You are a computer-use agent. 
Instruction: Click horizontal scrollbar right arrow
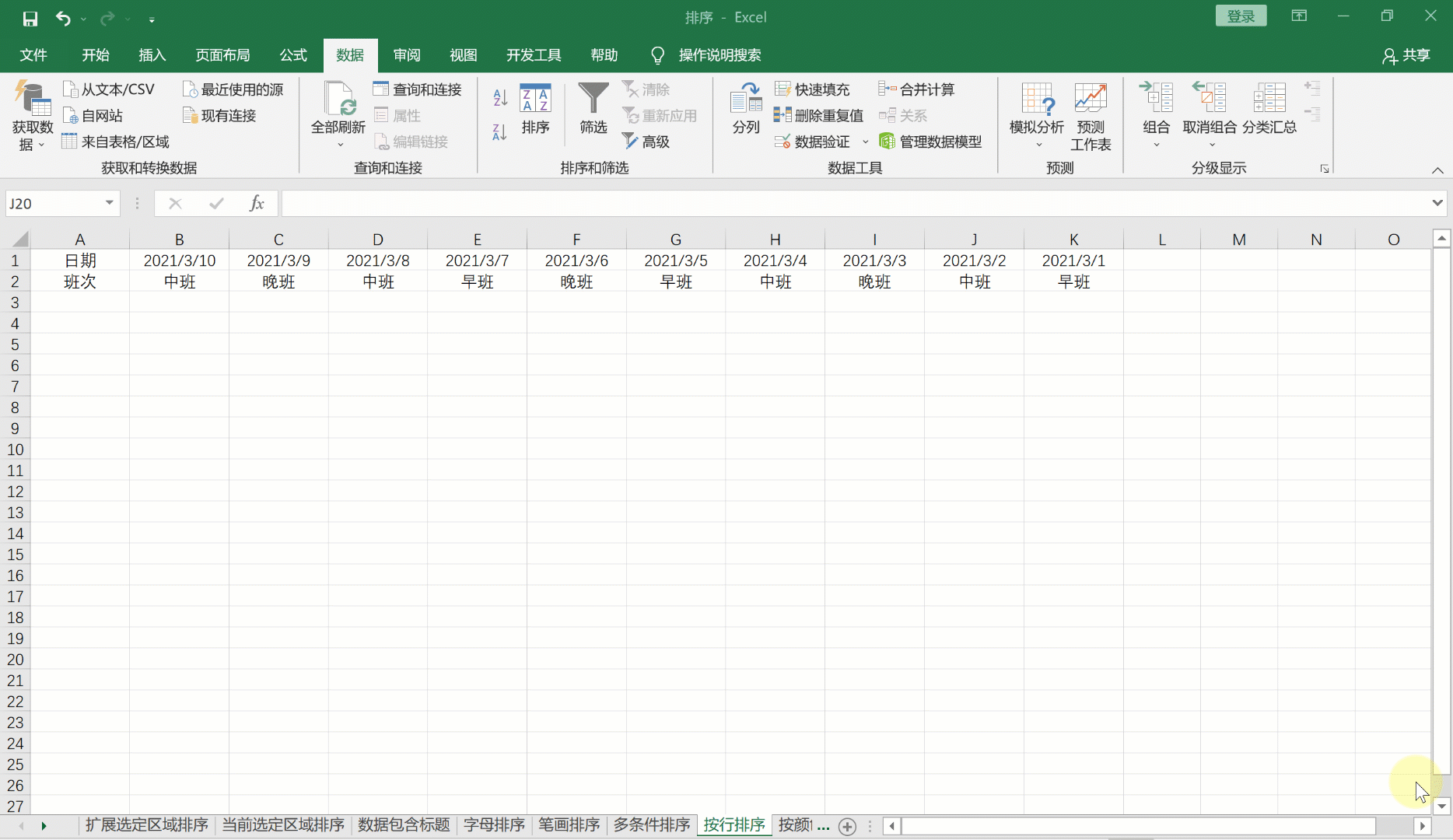[x=1423, y=826]
